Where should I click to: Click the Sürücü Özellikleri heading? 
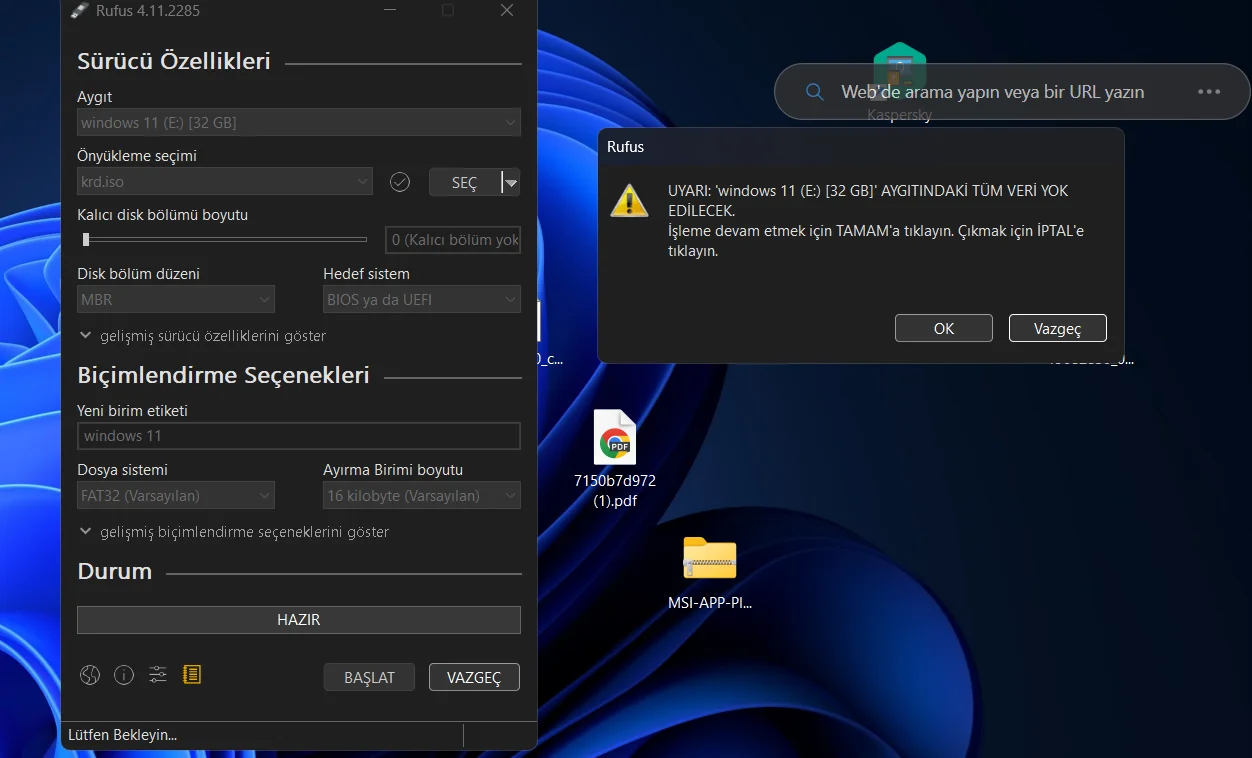tap(174, 61)
